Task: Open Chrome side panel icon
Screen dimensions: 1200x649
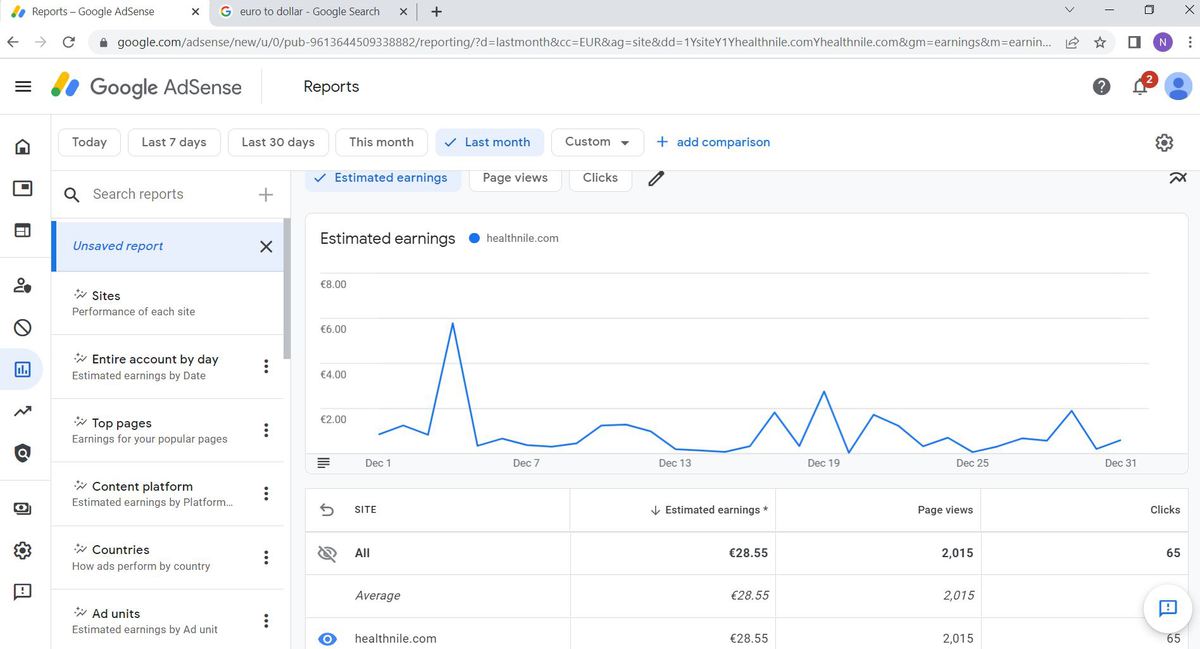Action: pyautogui.click(x=1134, y=42)
